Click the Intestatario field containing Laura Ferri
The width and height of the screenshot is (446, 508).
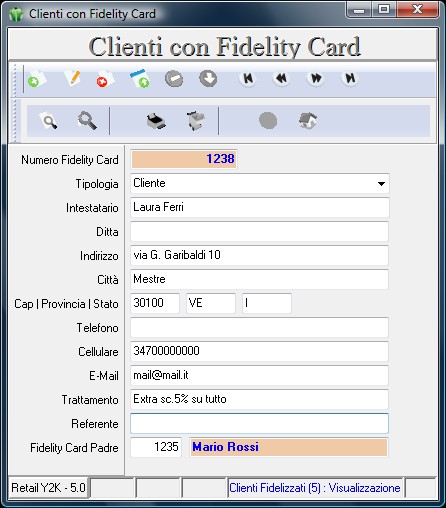pyautogui.click(x=260, y=207)
